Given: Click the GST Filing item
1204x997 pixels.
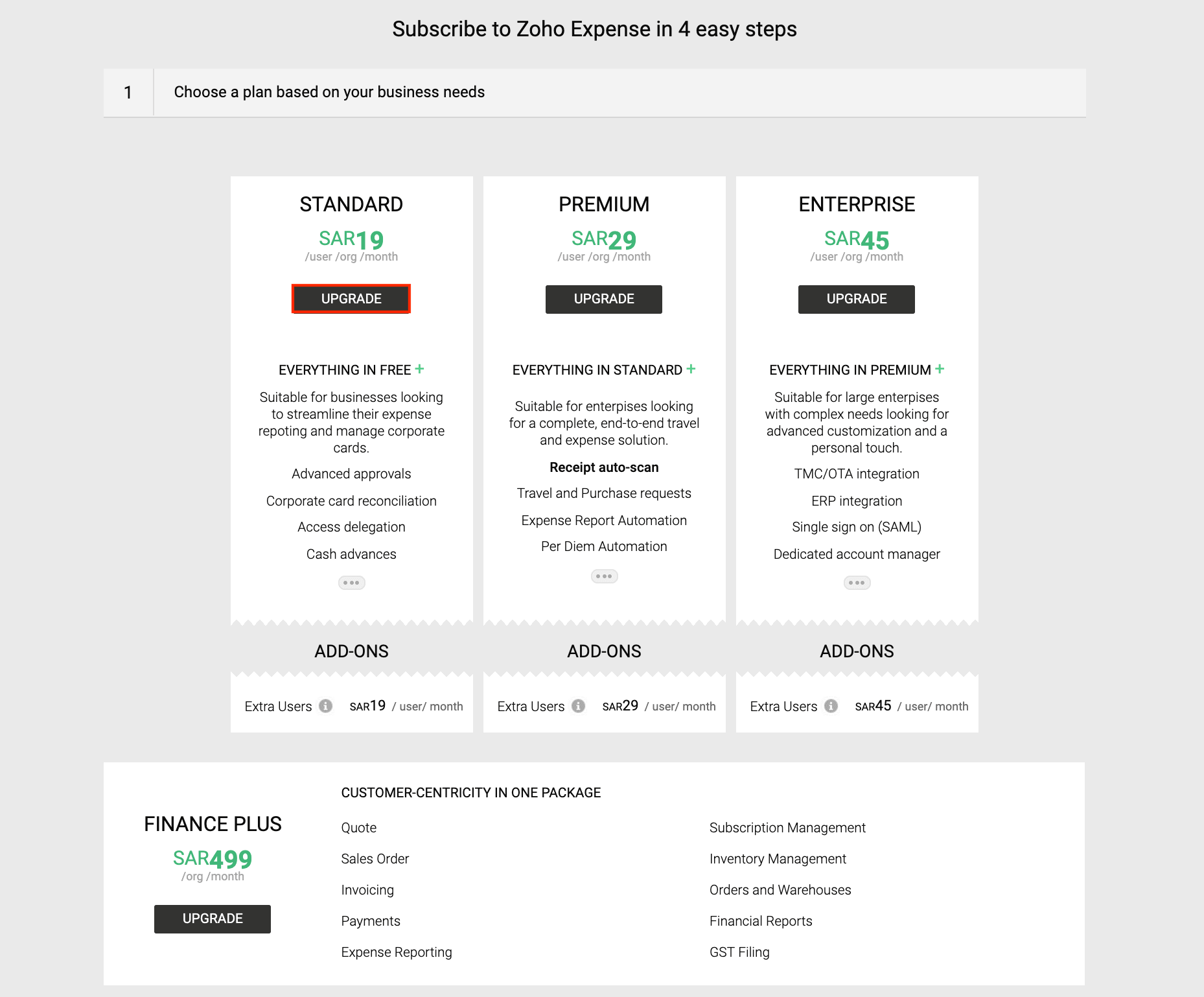Looking at the screenshot, I should click(739, 952).
